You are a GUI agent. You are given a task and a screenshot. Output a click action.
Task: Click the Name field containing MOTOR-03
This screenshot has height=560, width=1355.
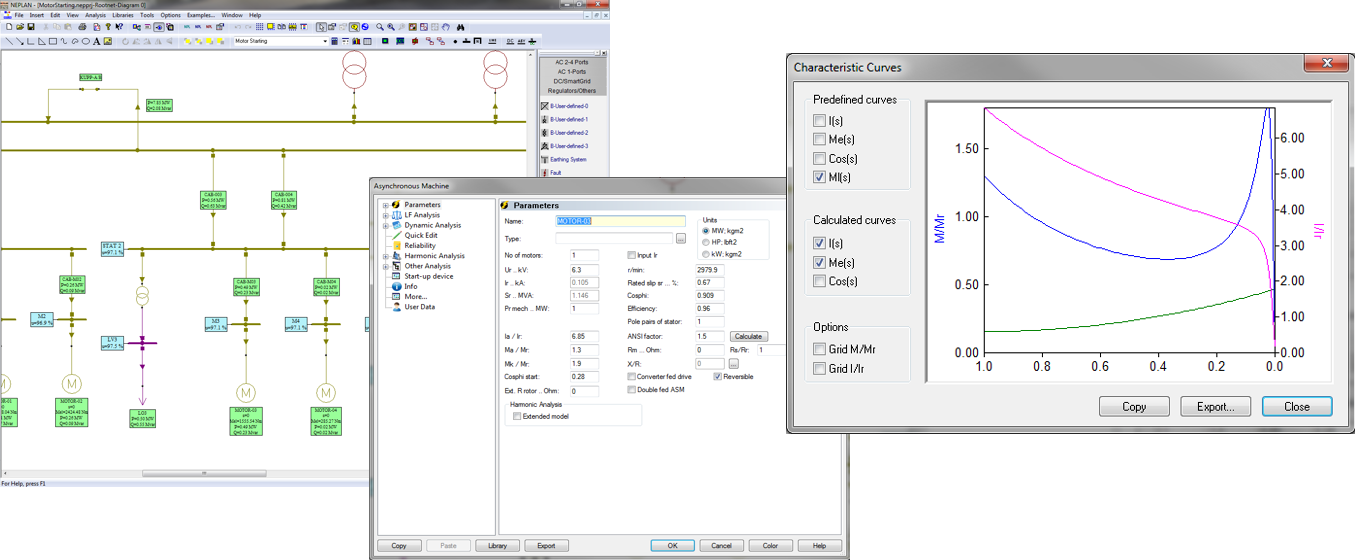pyautogui.click(x=621, y=221)
